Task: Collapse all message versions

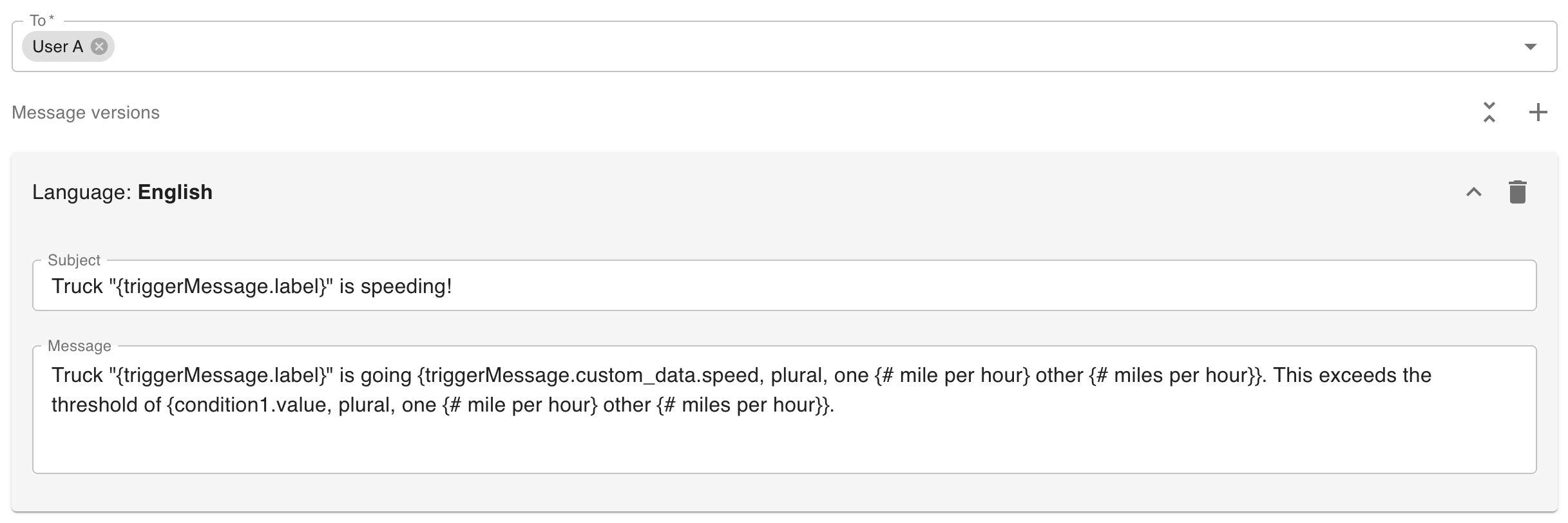Action: [1489, 112]
